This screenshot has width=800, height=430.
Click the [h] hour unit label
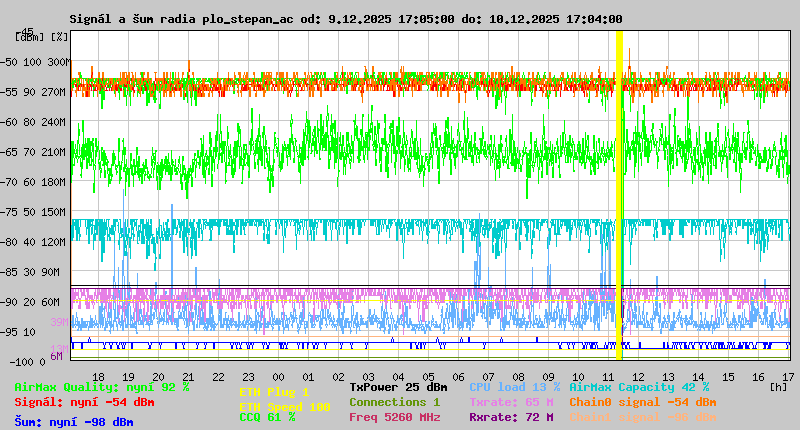[778, 387]
